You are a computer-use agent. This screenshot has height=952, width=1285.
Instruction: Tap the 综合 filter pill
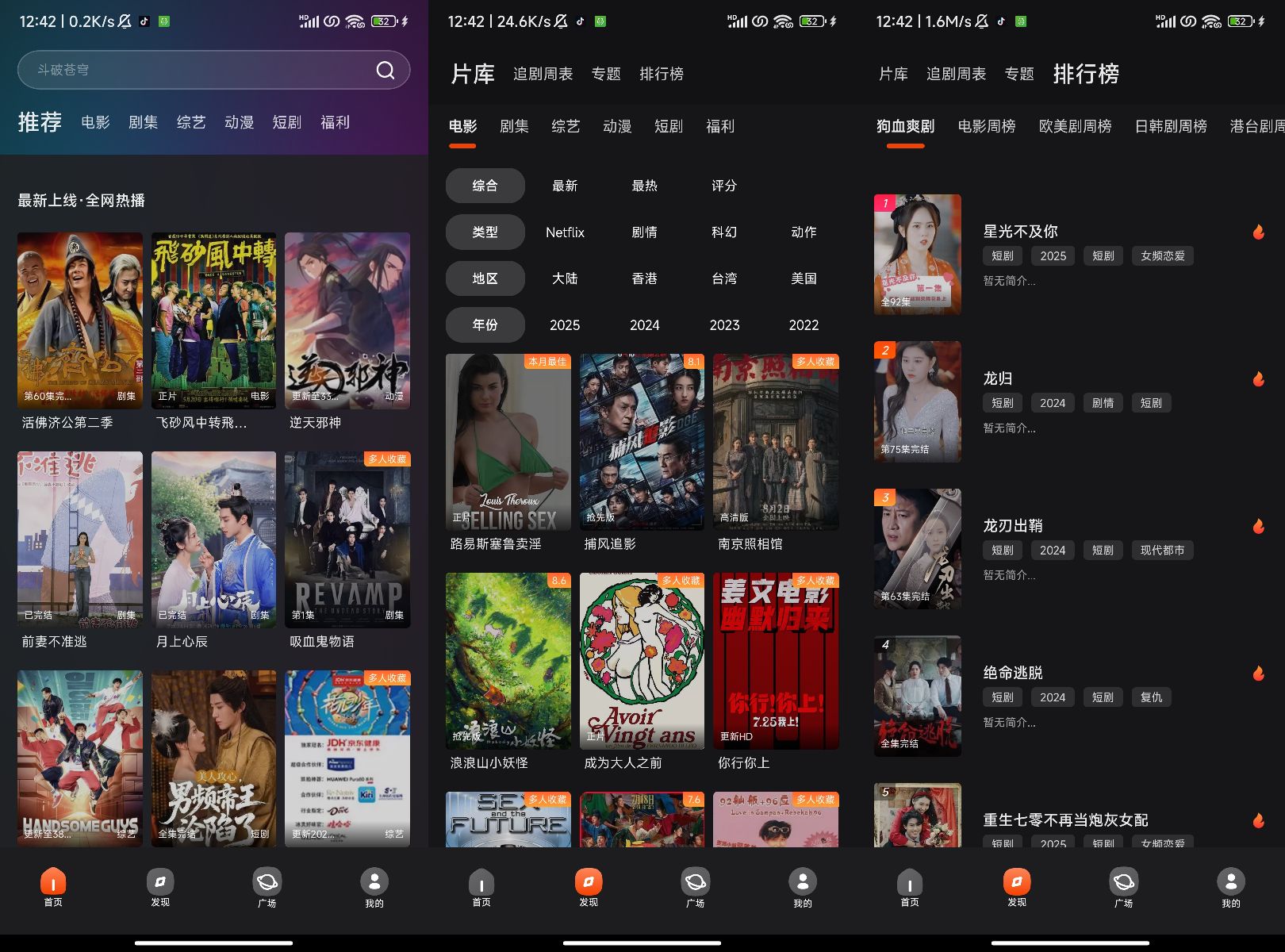tap(485, 186)
